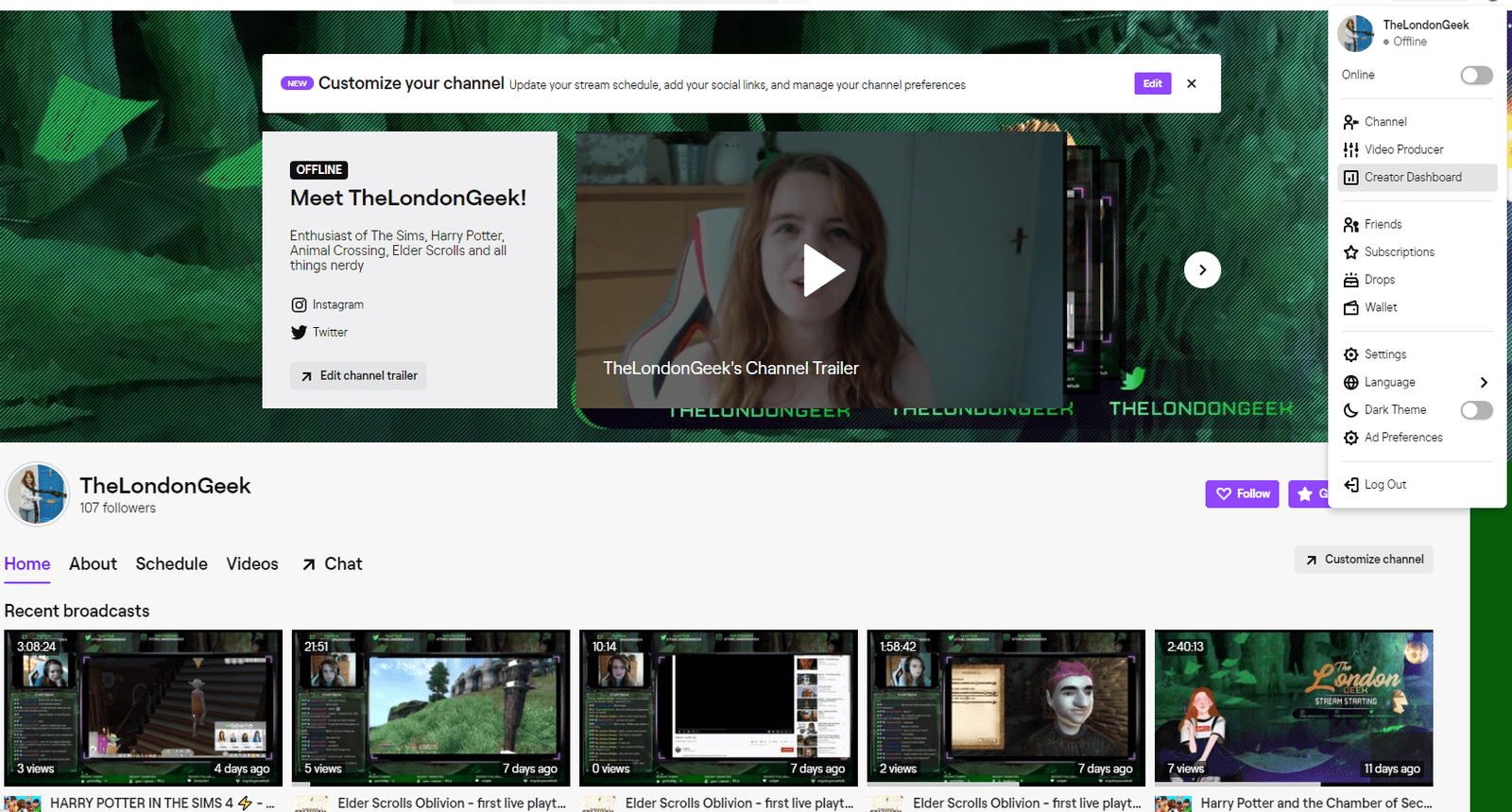Click the arrow icon on Customize channel
The width and height of the screenshot is (1512, 812).
coord(1311,560)
